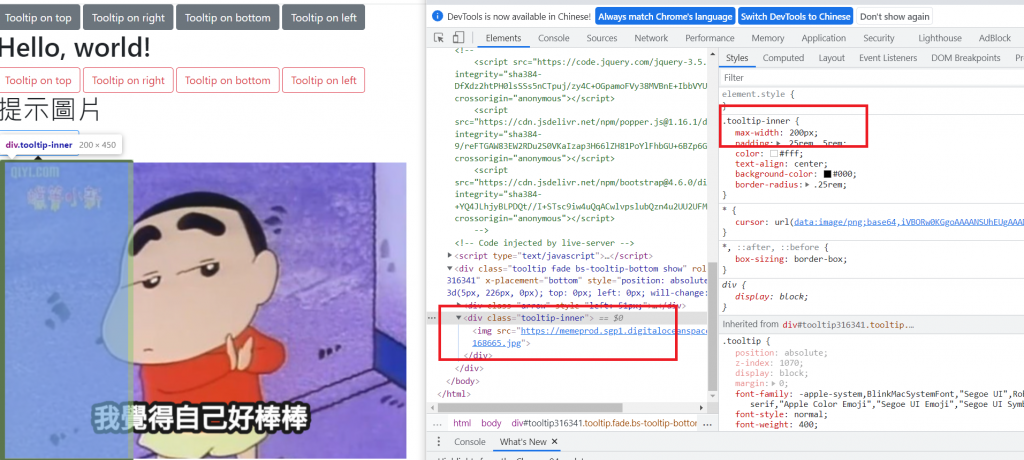Open the black background-color swatch
Viewport: 1024px width, 460px height.
coord(827,174)
